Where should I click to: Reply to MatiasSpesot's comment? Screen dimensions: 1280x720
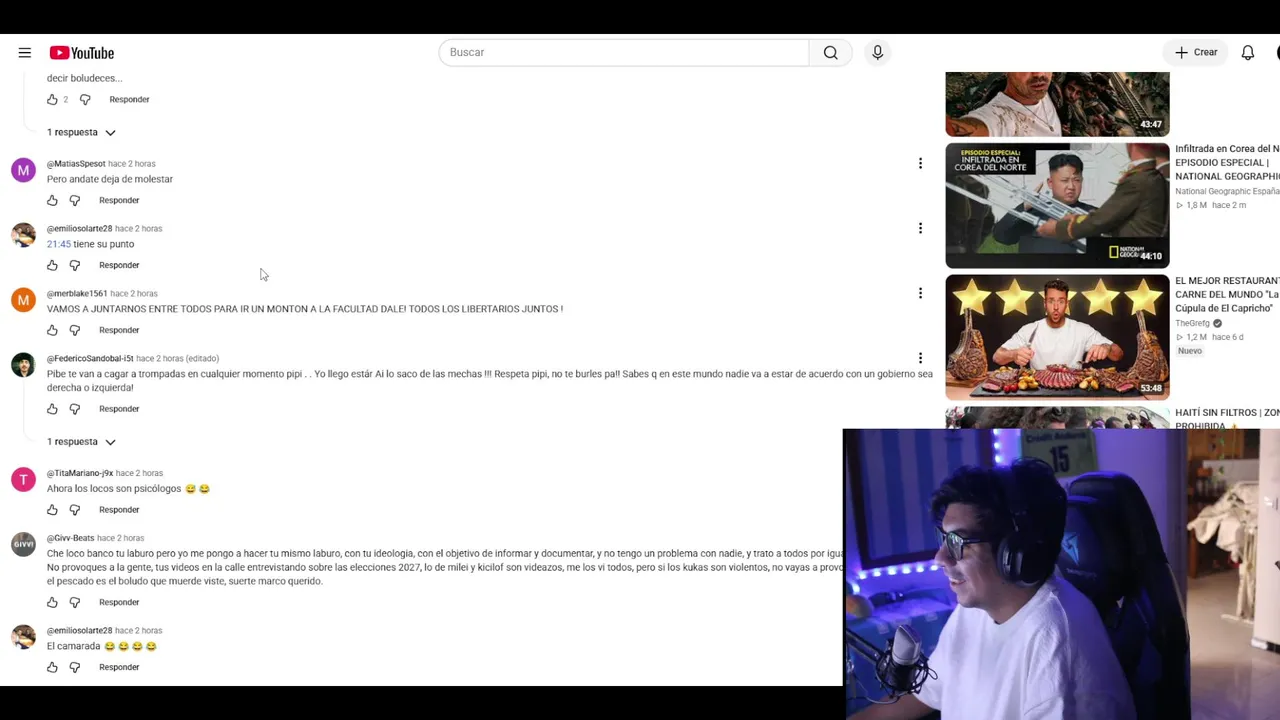click(x=119, y=200)
